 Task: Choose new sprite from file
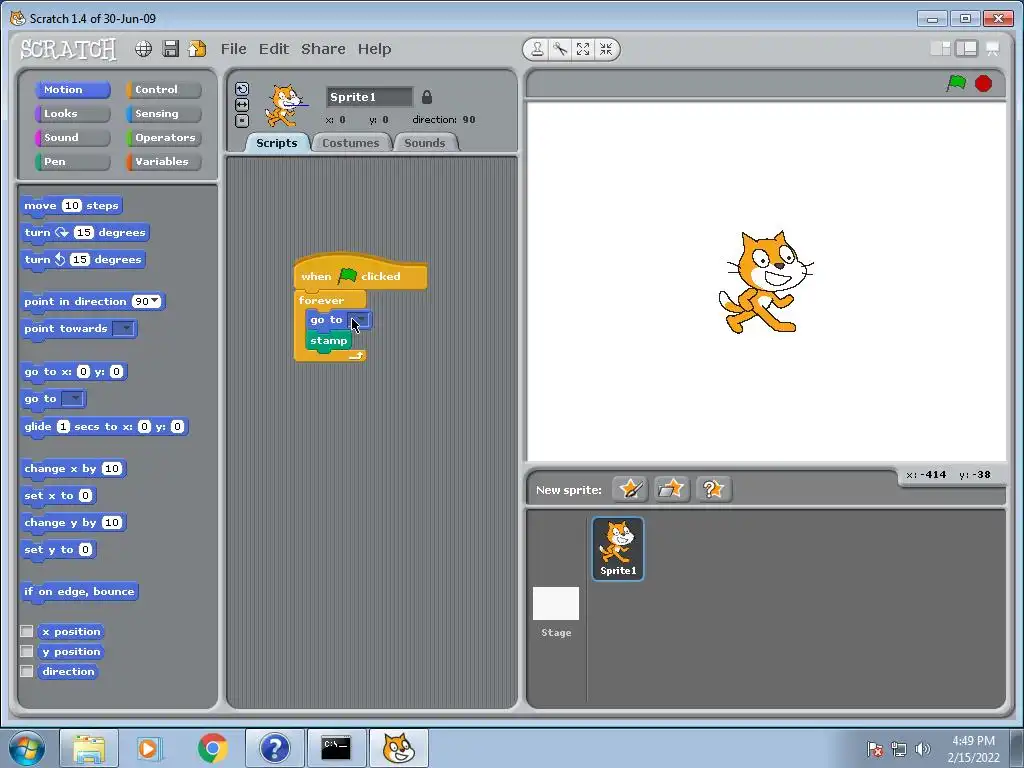(x=671, y=489)
